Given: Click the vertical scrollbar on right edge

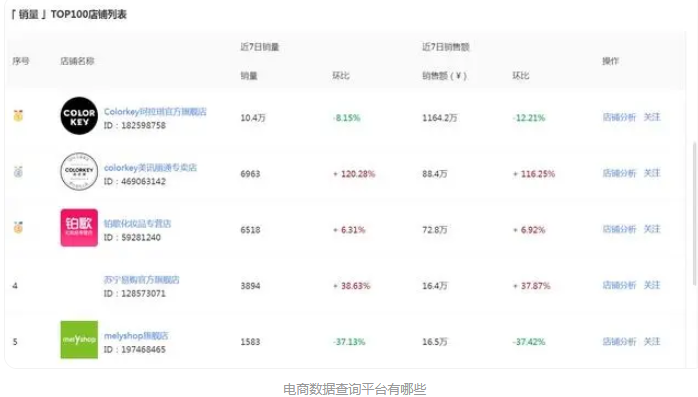Looking at the screenshot, I should pyautogui.click(x=694, y=214).
